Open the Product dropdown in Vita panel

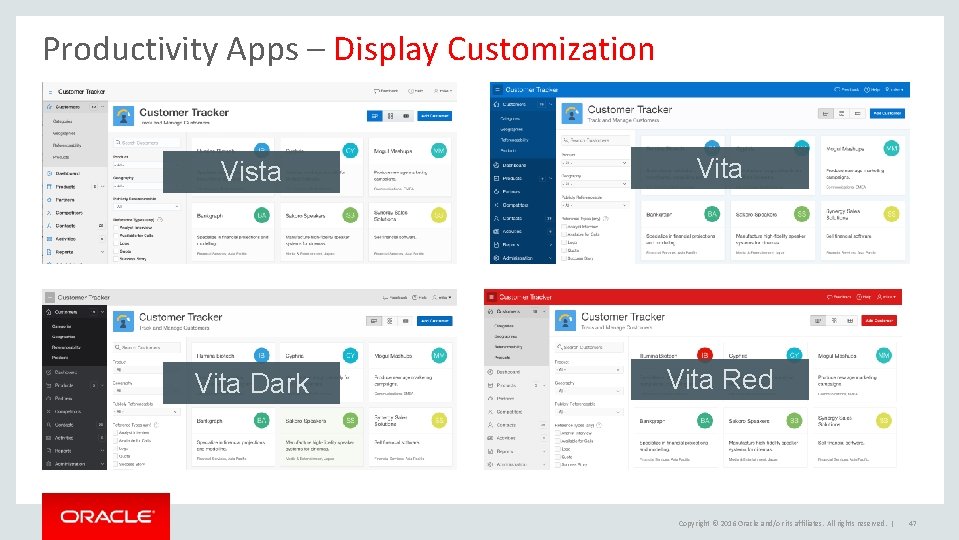[594, 163]
